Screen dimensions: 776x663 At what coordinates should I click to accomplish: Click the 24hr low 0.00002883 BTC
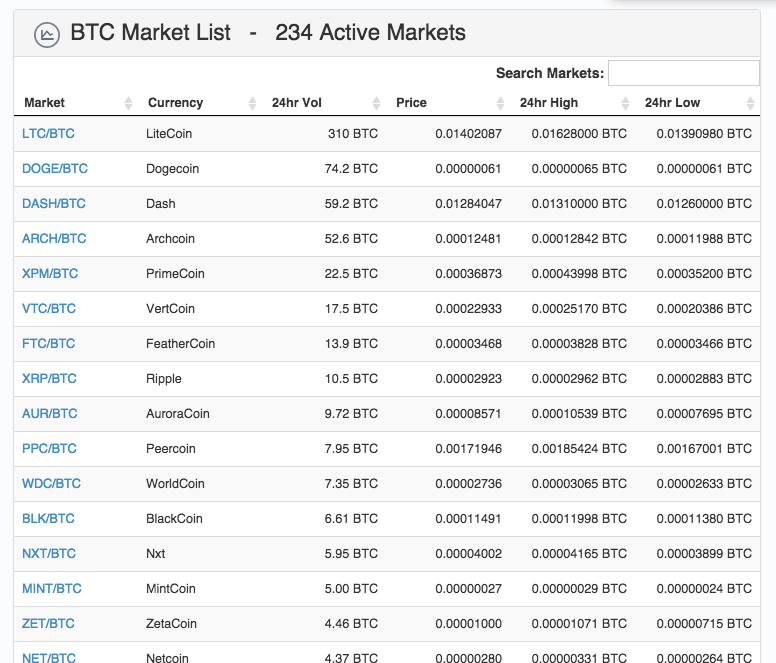click(704, 379)
